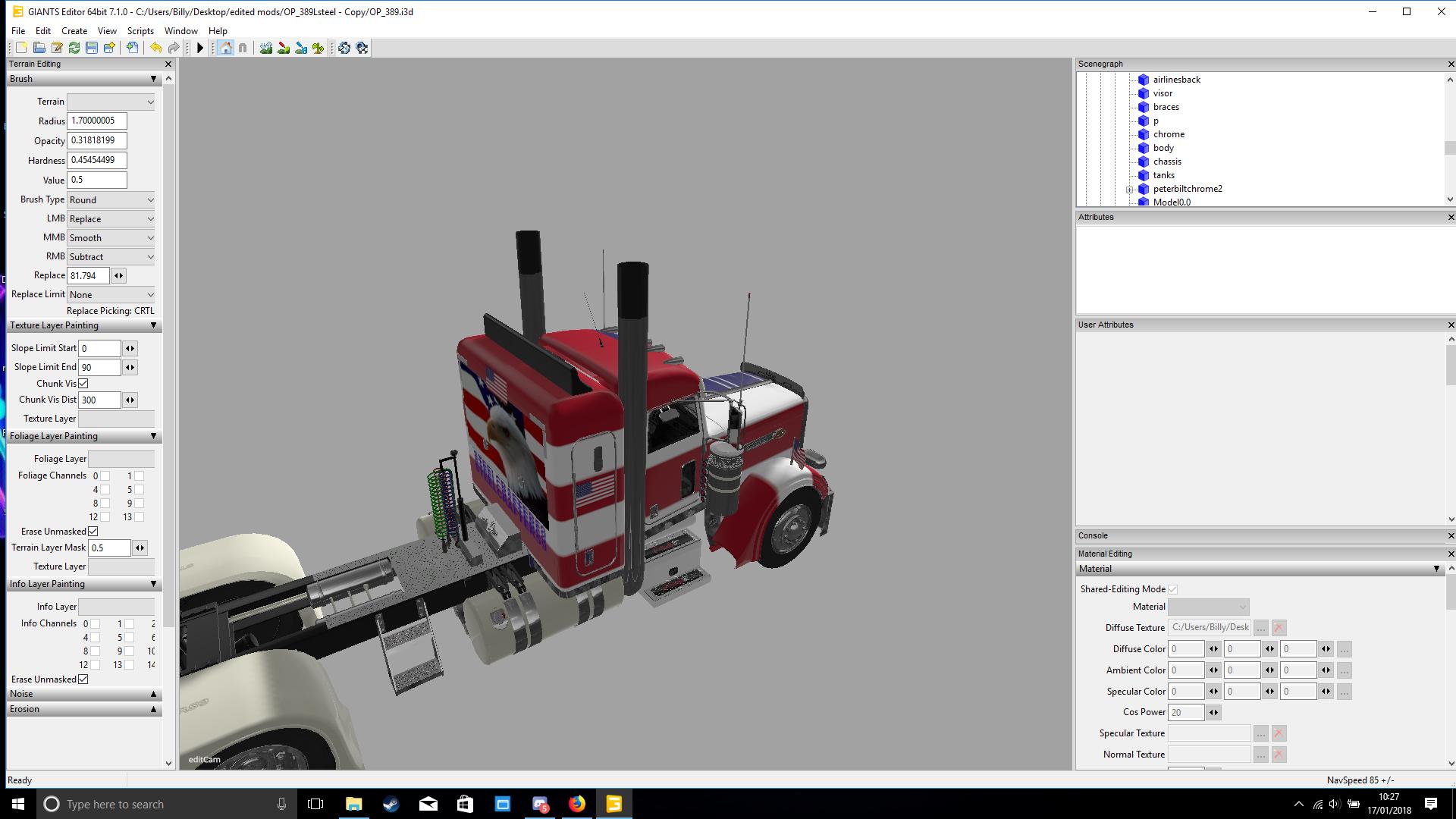Open Firefox from the taskbar
1456x819 pixels.
click(x=577, y=804)
